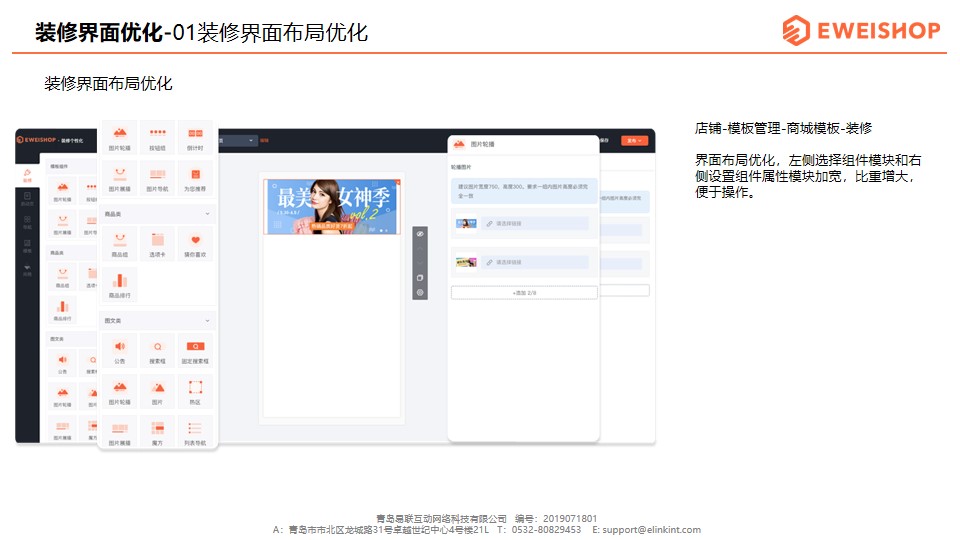Insert 公告 announcement from enlarged 图文类 group
The image size is (960, 540).
[120, 351]
